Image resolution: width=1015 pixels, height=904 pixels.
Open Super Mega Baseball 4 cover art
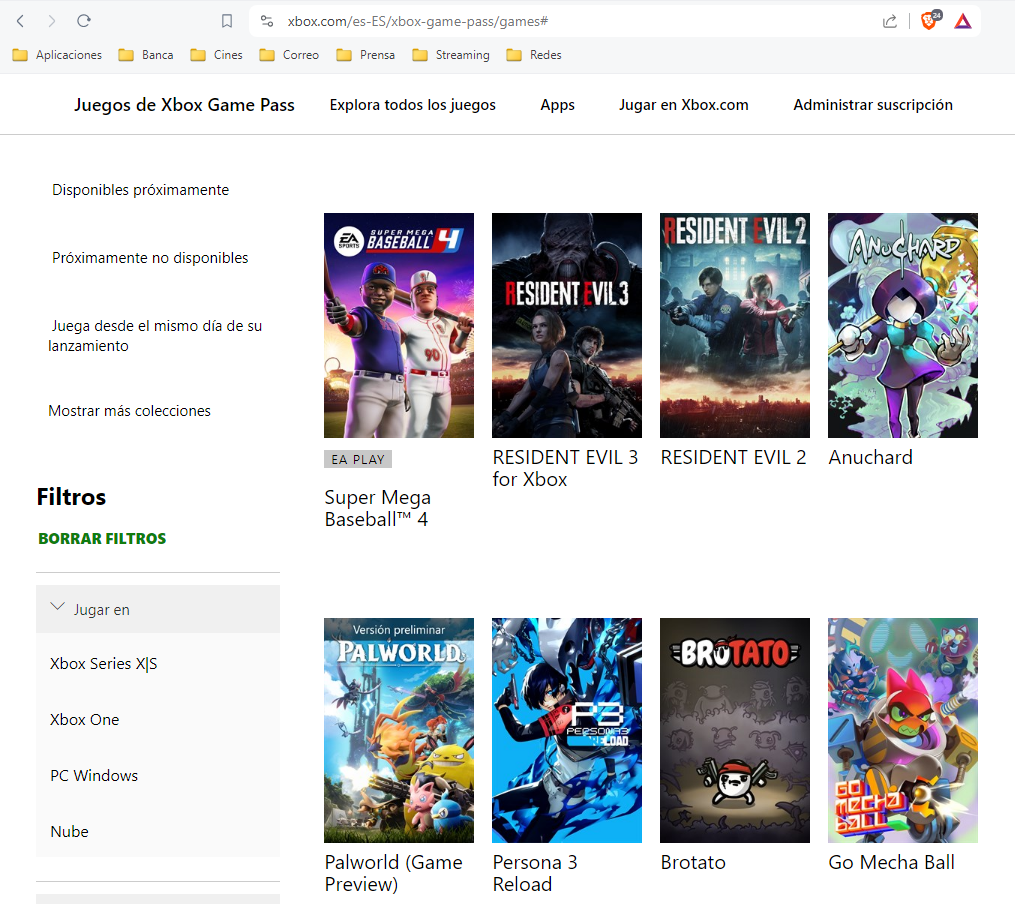399,325
